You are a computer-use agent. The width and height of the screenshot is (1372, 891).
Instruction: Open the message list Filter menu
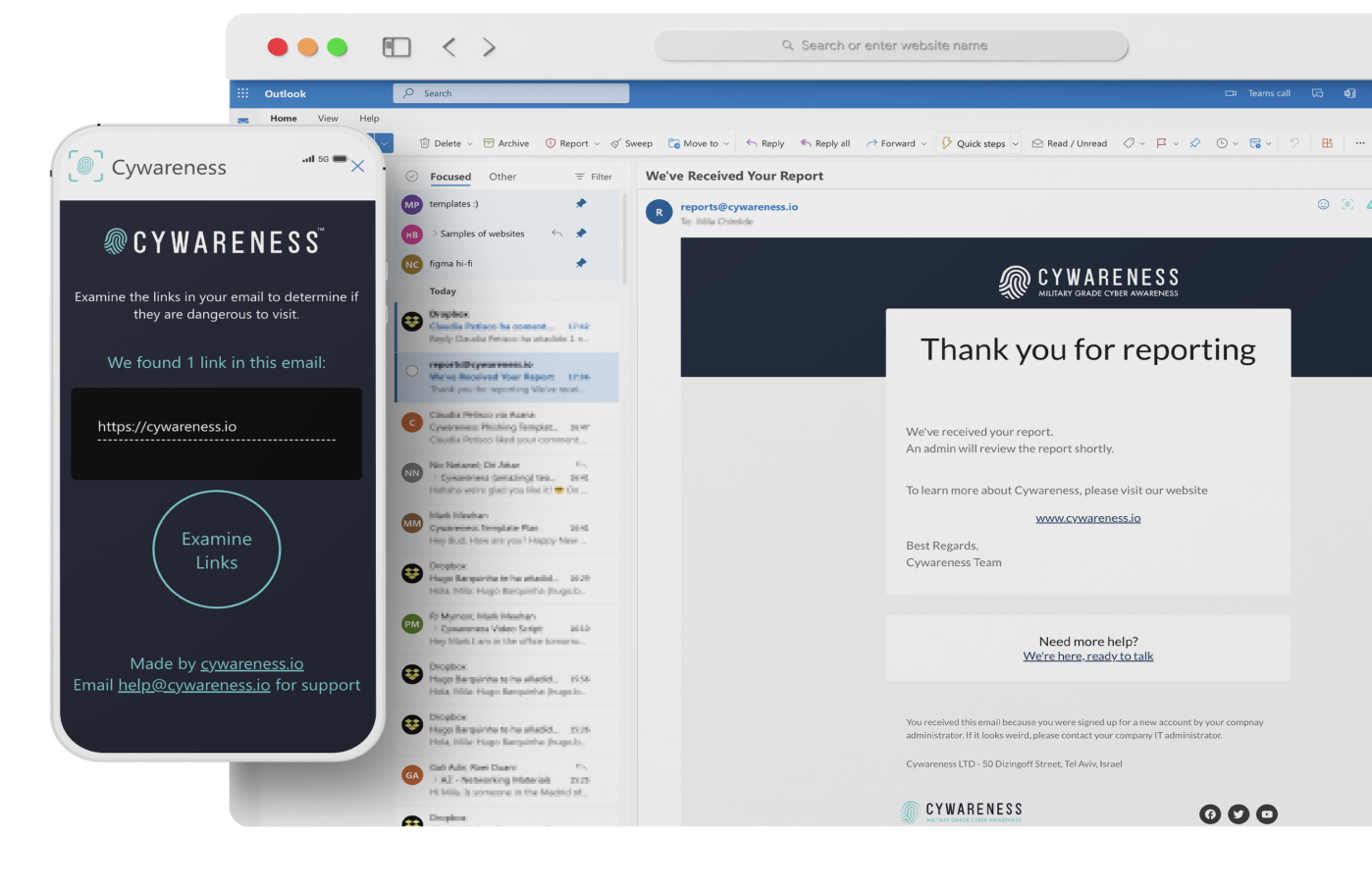point(594,177)
